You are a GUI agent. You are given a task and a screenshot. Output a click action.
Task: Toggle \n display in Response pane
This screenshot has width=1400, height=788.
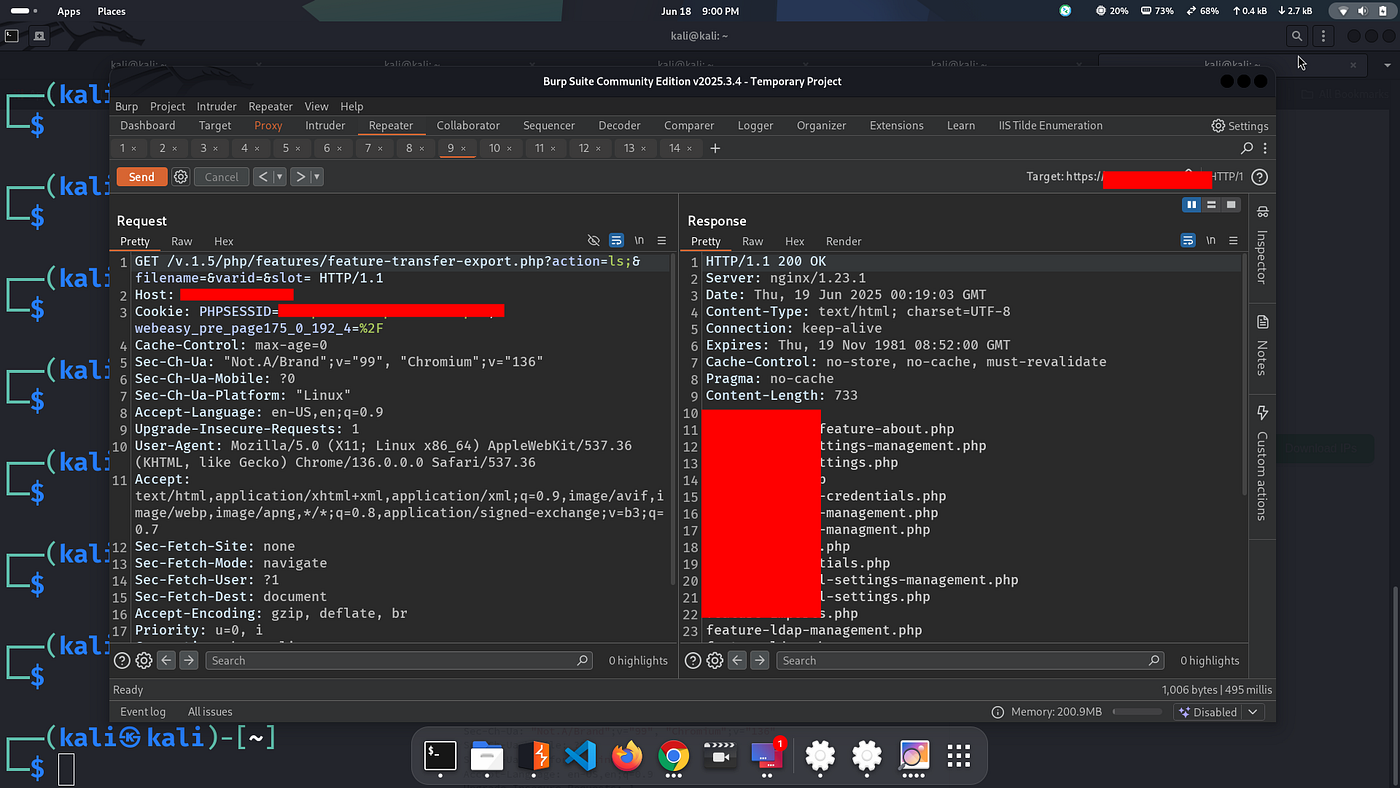1211,241
